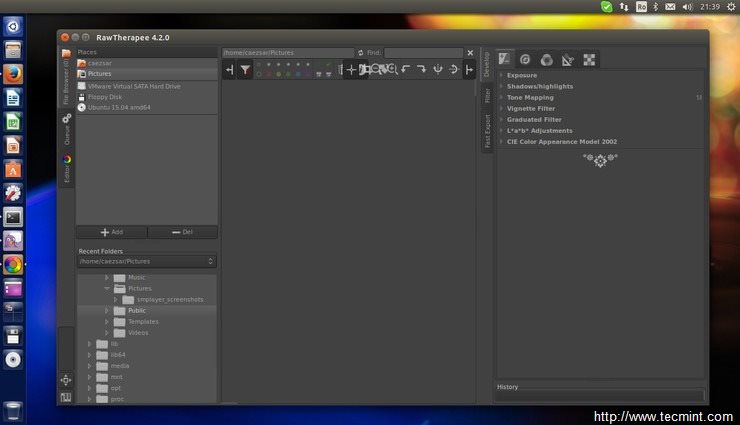
Task: Select the Public folder in tree
Action: (x=137, y=311)
